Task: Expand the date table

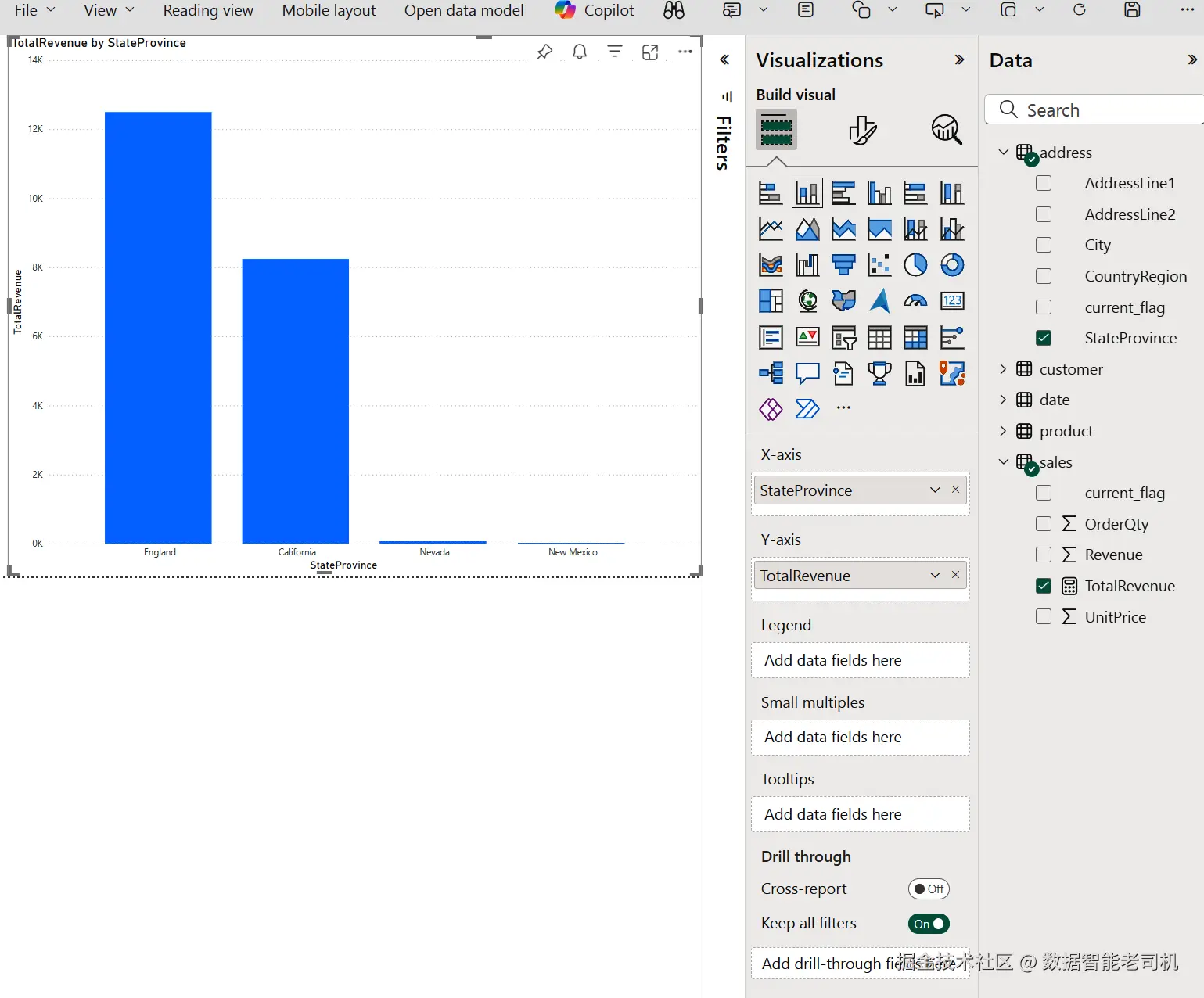Action: [1003, 400]
